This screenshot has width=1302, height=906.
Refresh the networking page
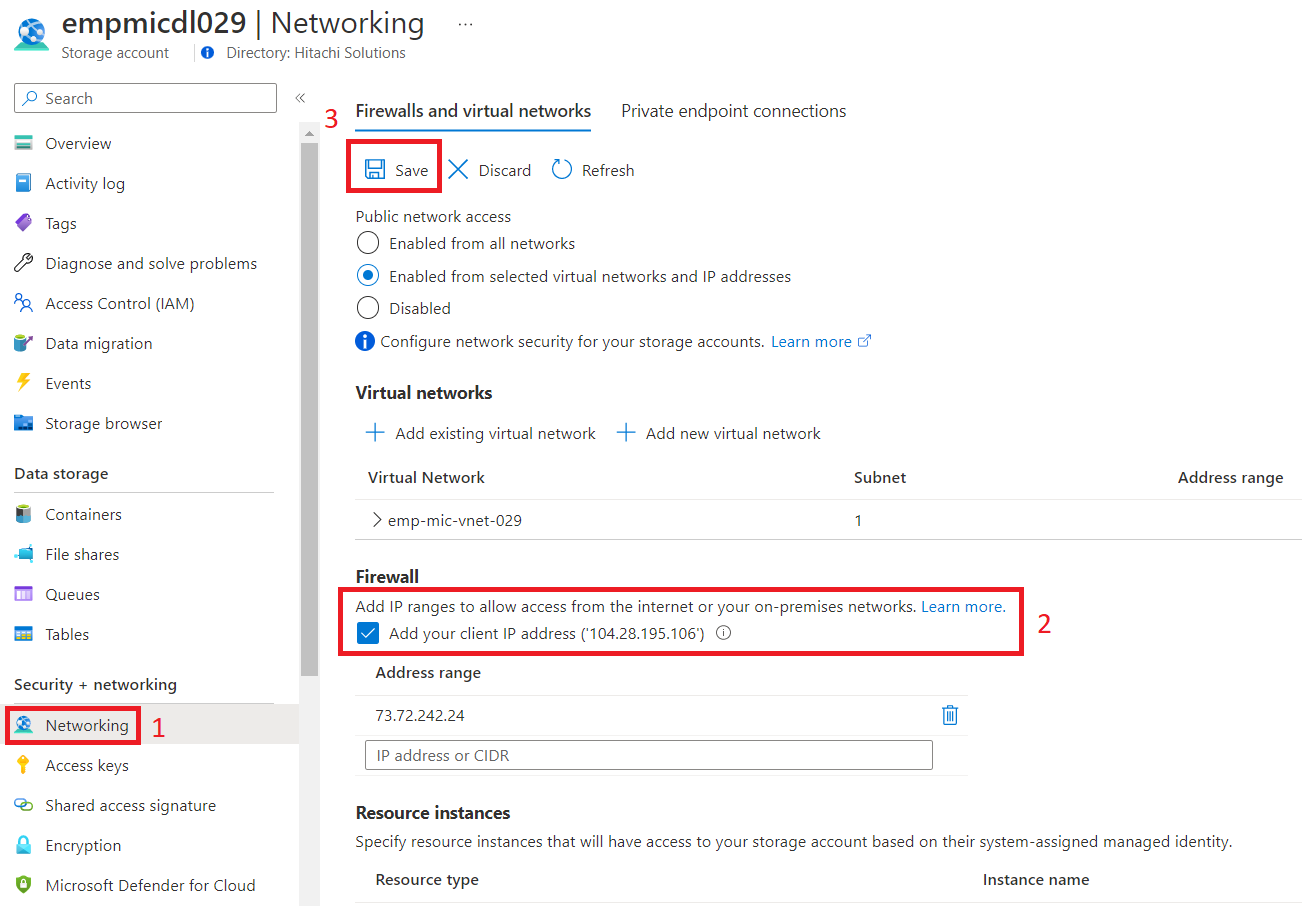pos(593,170)
